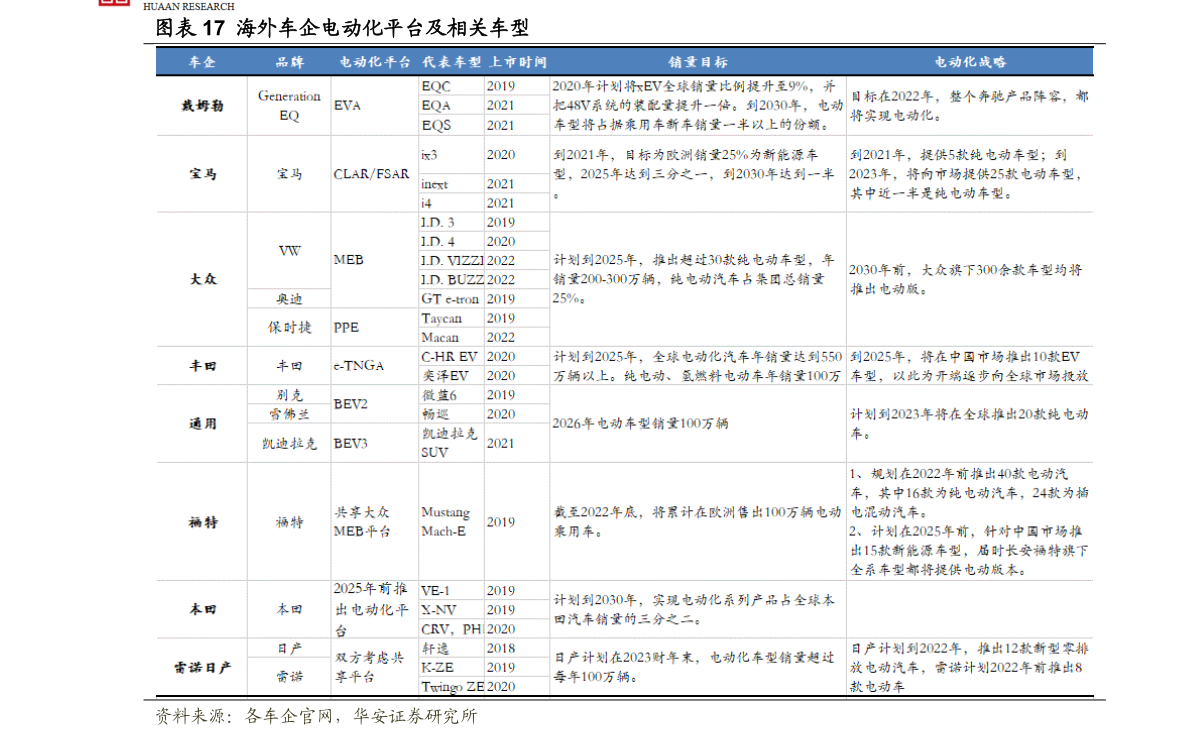Click the 雷诺日产 automaker cell

[x=202, y=668]
